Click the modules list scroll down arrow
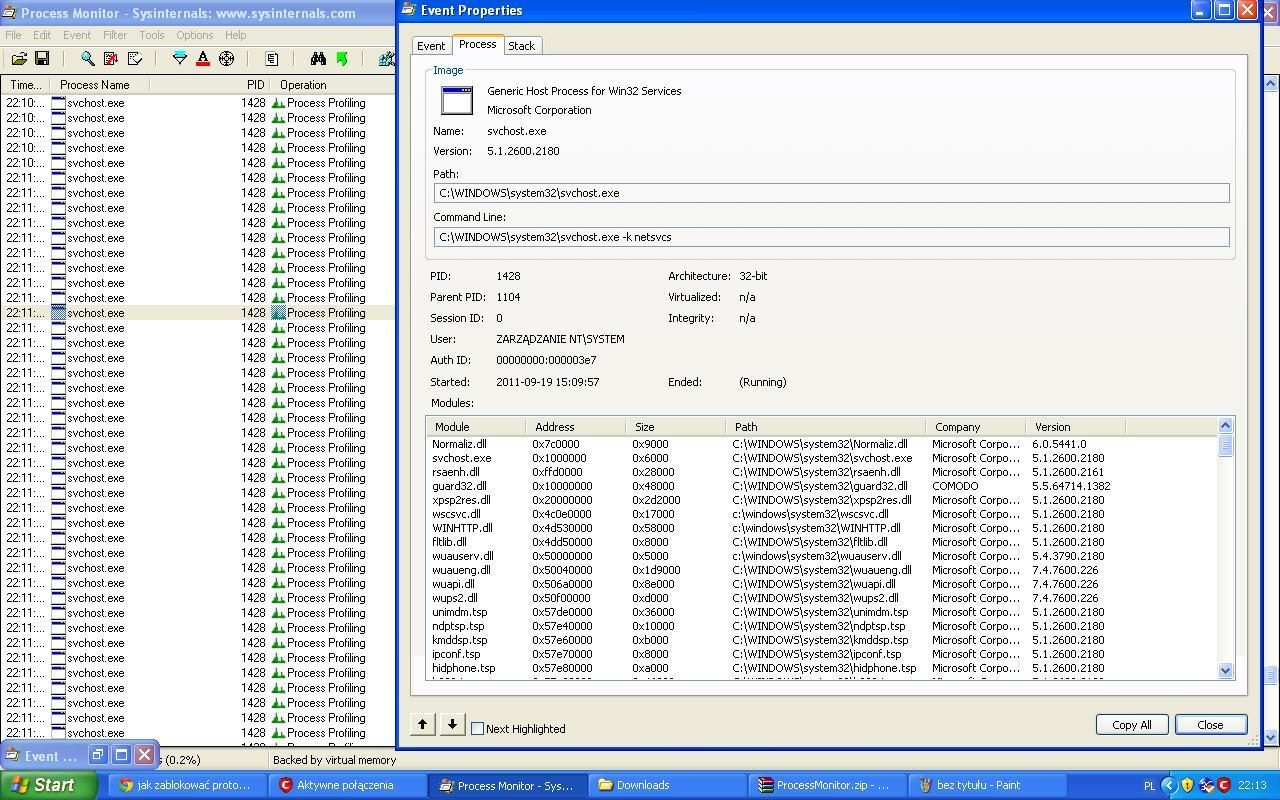 click(x=1226, y=671)
